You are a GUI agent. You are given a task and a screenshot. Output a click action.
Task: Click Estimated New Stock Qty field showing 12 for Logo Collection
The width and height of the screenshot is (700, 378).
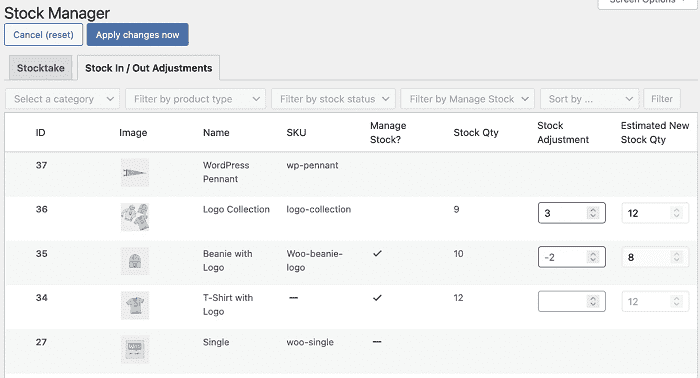(655, 213)
